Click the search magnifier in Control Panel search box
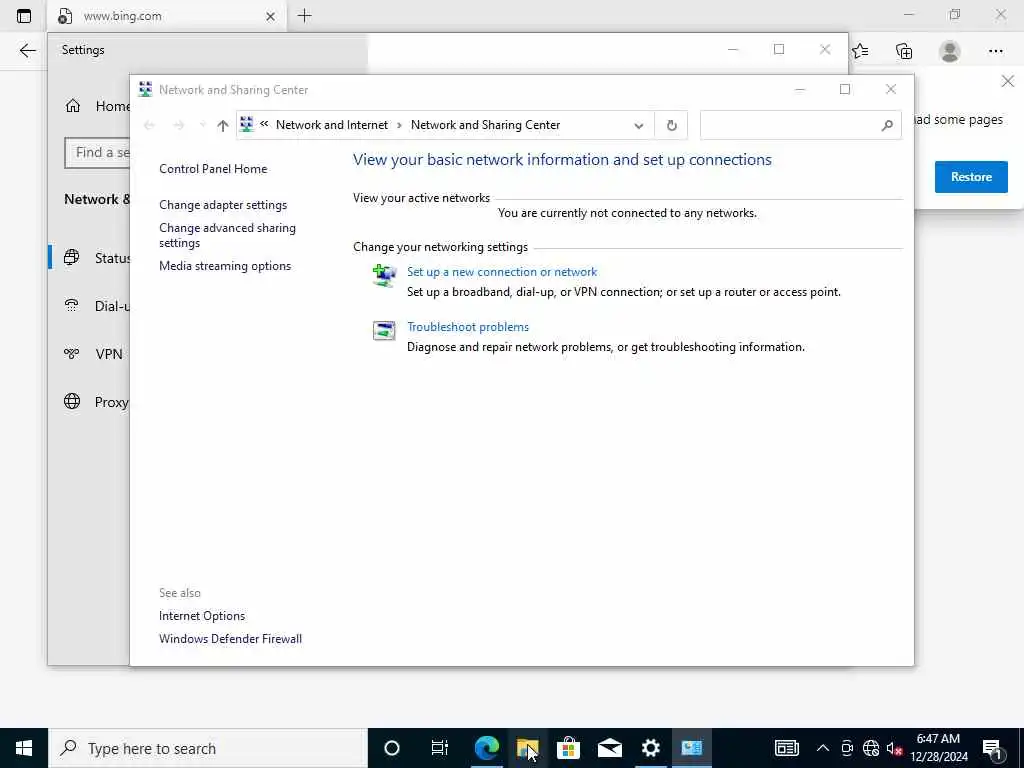Screen dimensions: 1024x768 pos(886,125)
